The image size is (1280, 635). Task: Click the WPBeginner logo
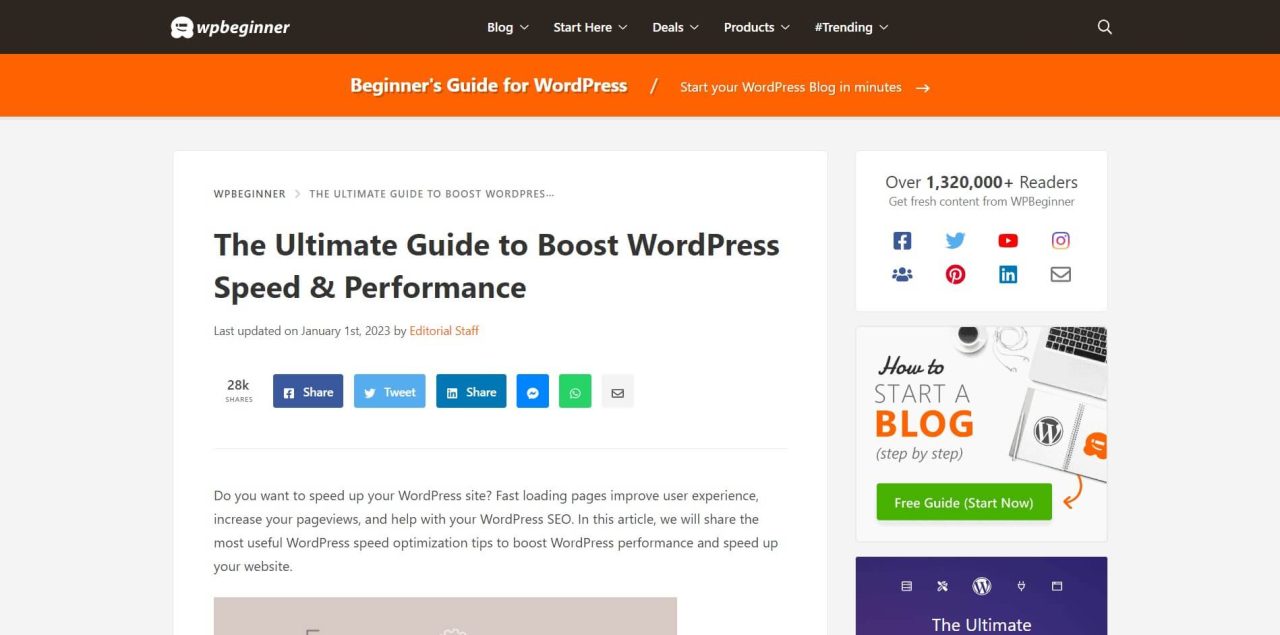230,27
